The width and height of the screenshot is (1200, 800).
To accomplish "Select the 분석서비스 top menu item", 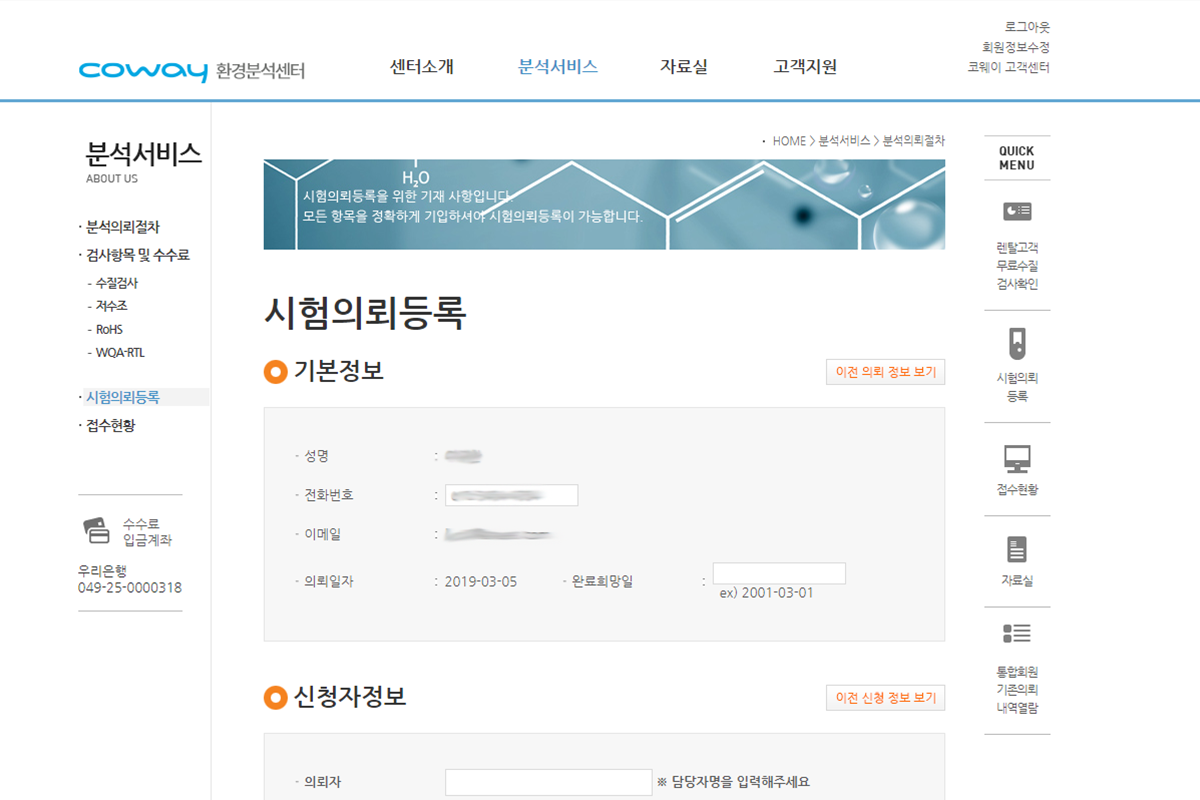I will point(557,67).
